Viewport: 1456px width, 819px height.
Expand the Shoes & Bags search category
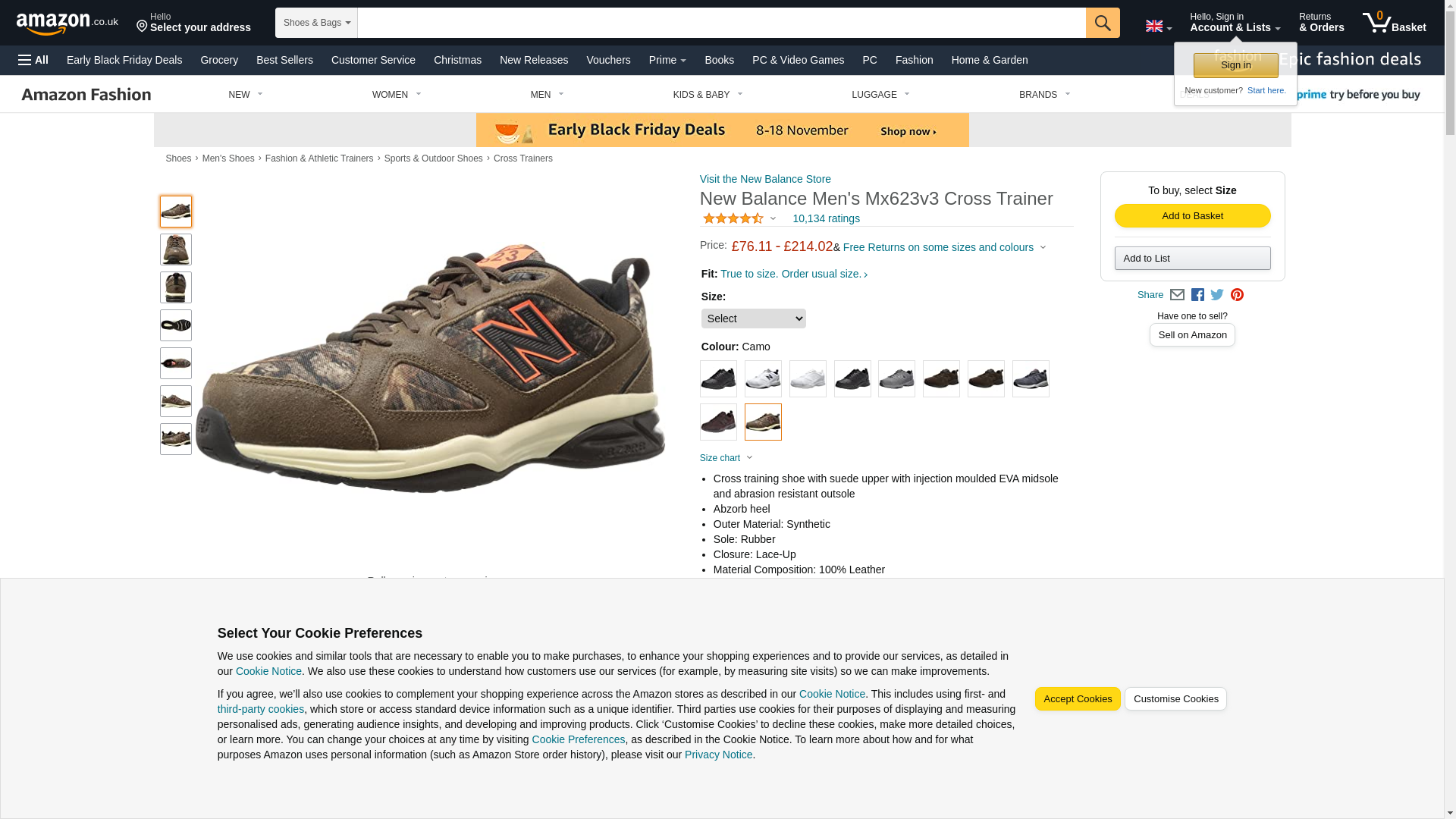point(316,23)
